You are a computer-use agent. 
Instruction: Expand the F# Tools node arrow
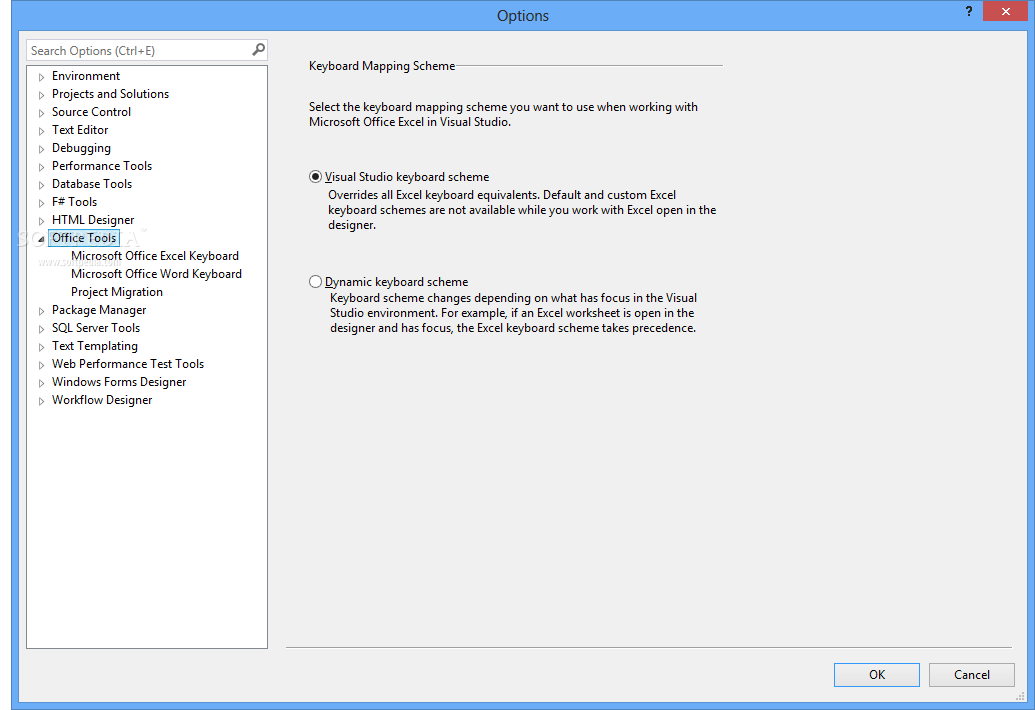tap(41, 203)
